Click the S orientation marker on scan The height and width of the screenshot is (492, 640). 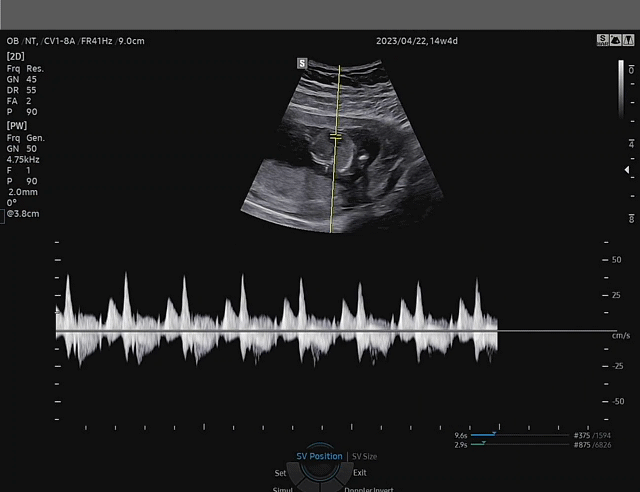pos(302,63)
